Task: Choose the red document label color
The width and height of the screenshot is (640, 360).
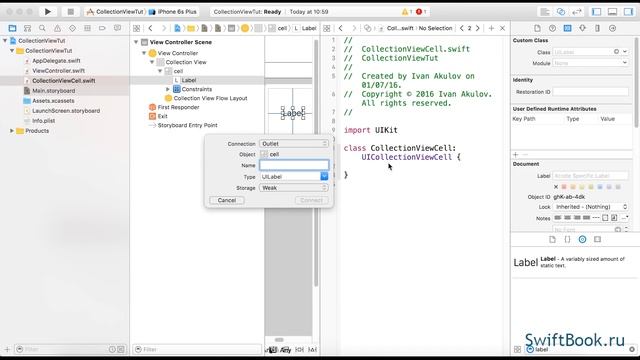Action: [564, 187]
